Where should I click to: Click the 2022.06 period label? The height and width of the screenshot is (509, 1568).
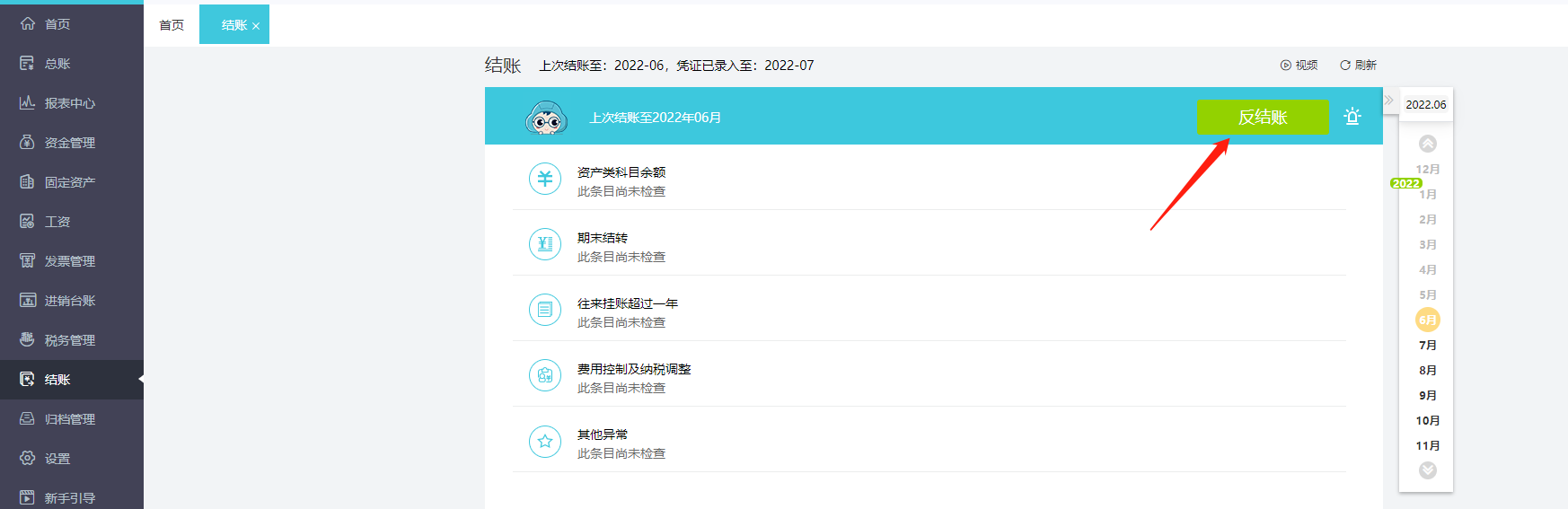click(1426, 105)
